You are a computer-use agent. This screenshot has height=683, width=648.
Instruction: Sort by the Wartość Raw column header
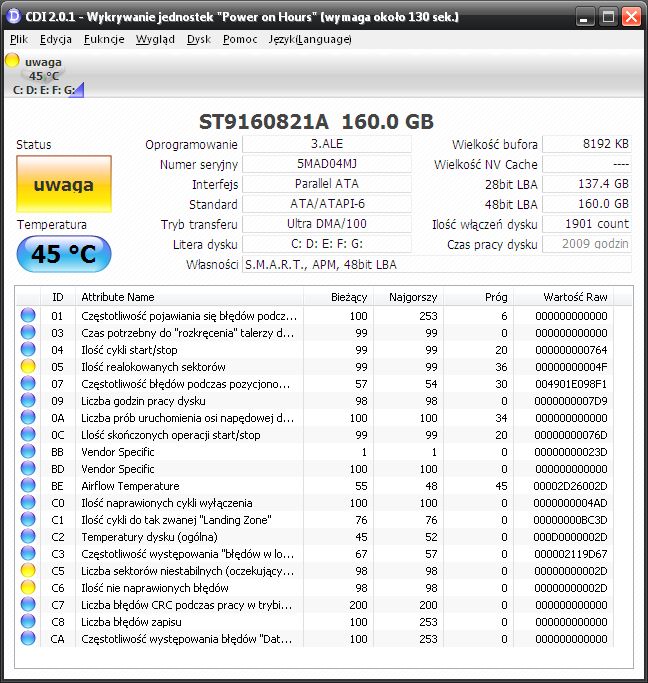pyautogui.click(x=576, y=297)
